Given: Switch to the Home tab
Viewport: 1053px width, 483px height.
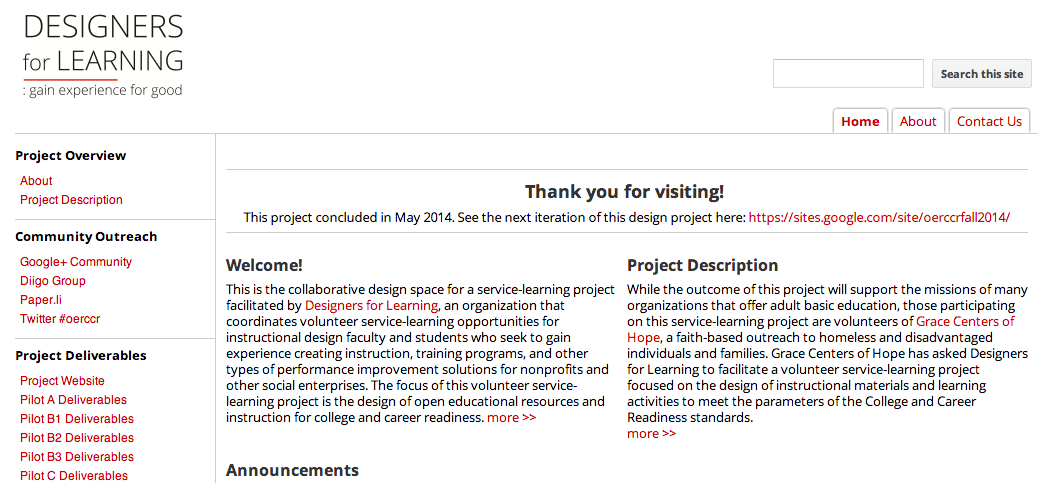Looking at the screenshot, I should coord(860,122).
